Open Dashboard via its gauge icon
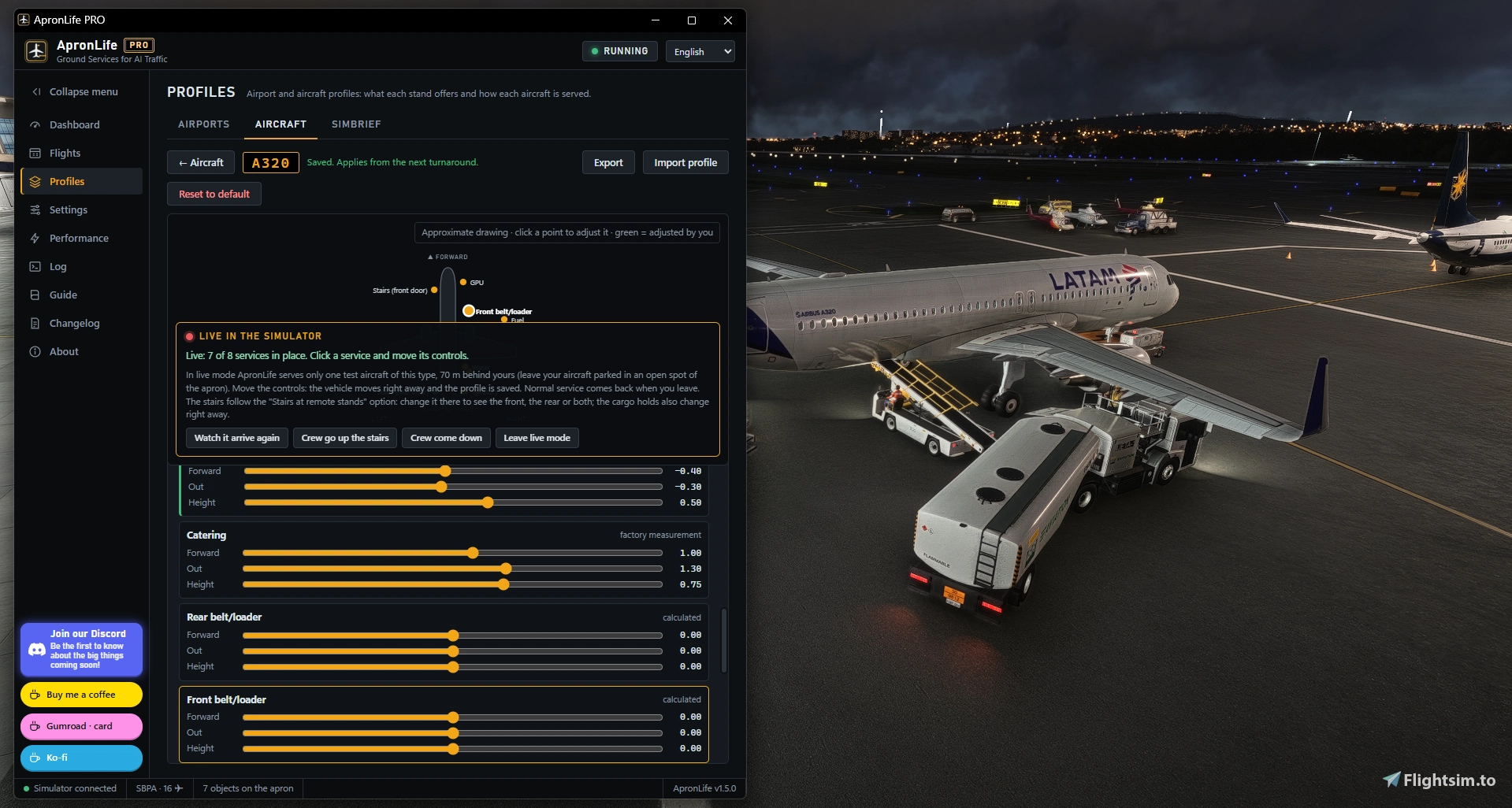This screenshot has height=808, width=1512. 35,124
